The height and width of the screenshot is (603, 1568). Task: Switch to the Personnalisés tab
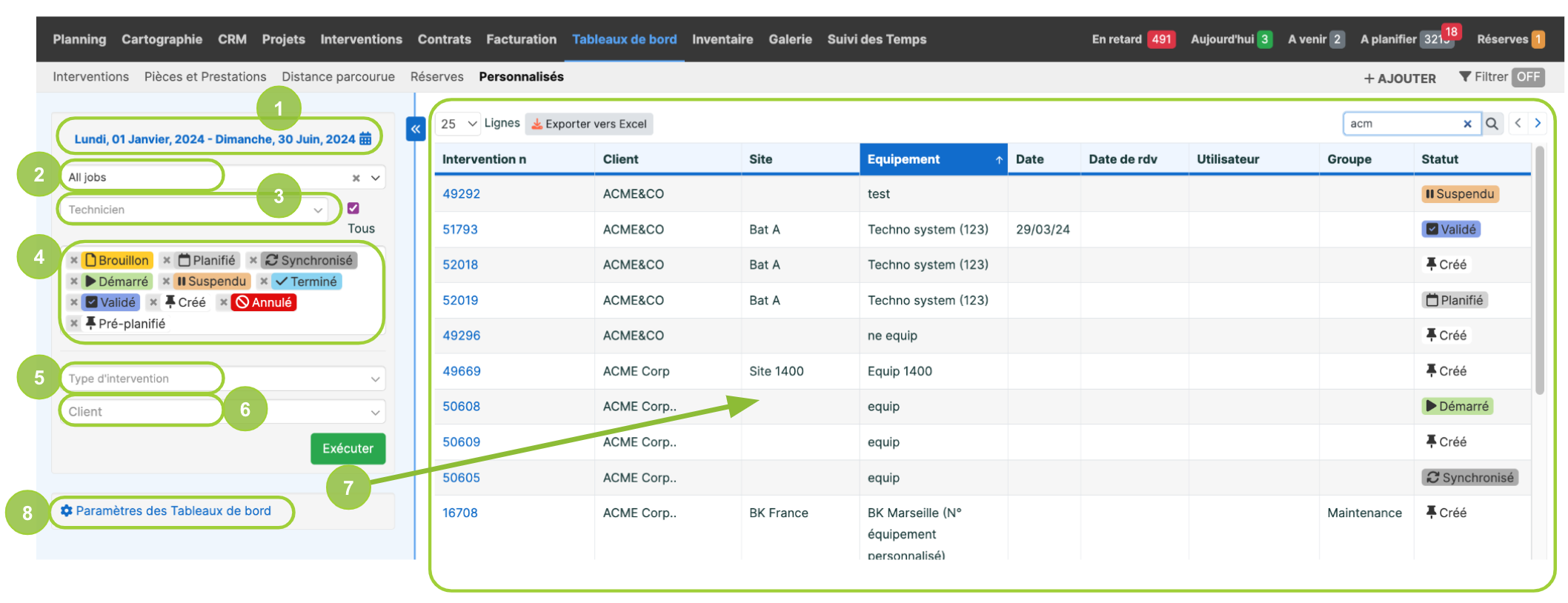(x=521, y=76)
